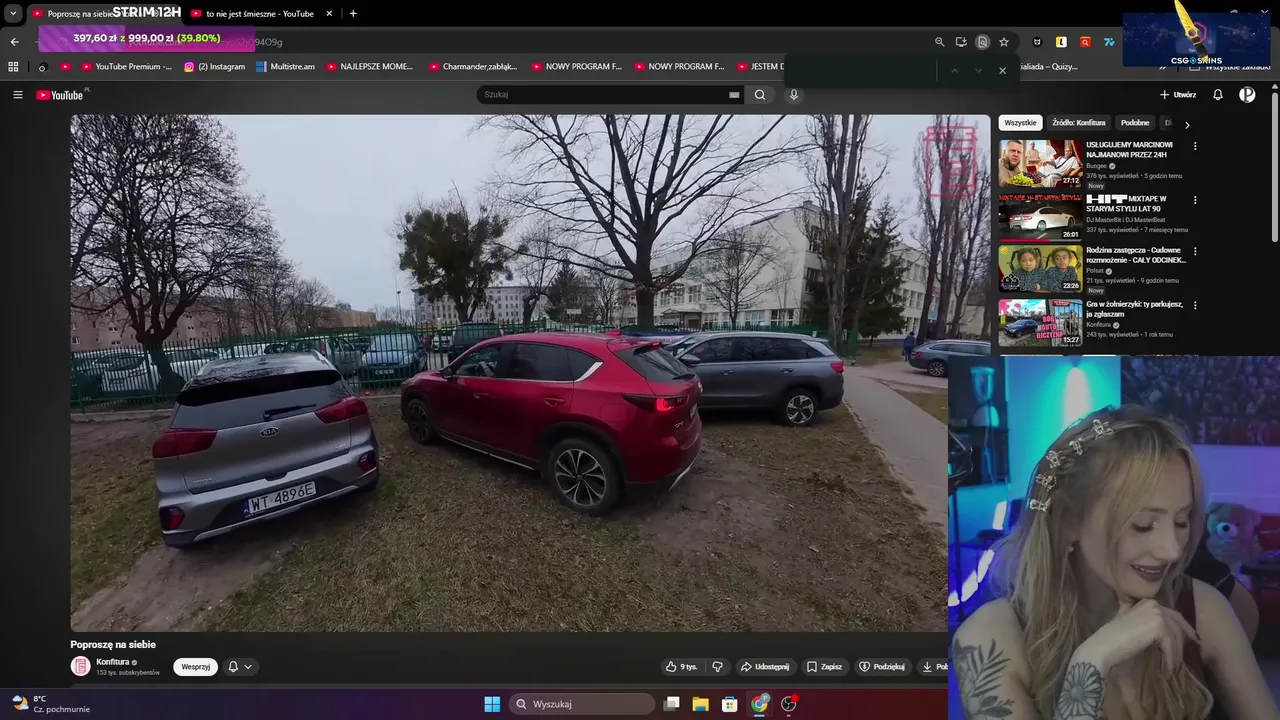
Task: Open Rodzina zastępcza video thumbnail
Action: (x=1040, y=268)
